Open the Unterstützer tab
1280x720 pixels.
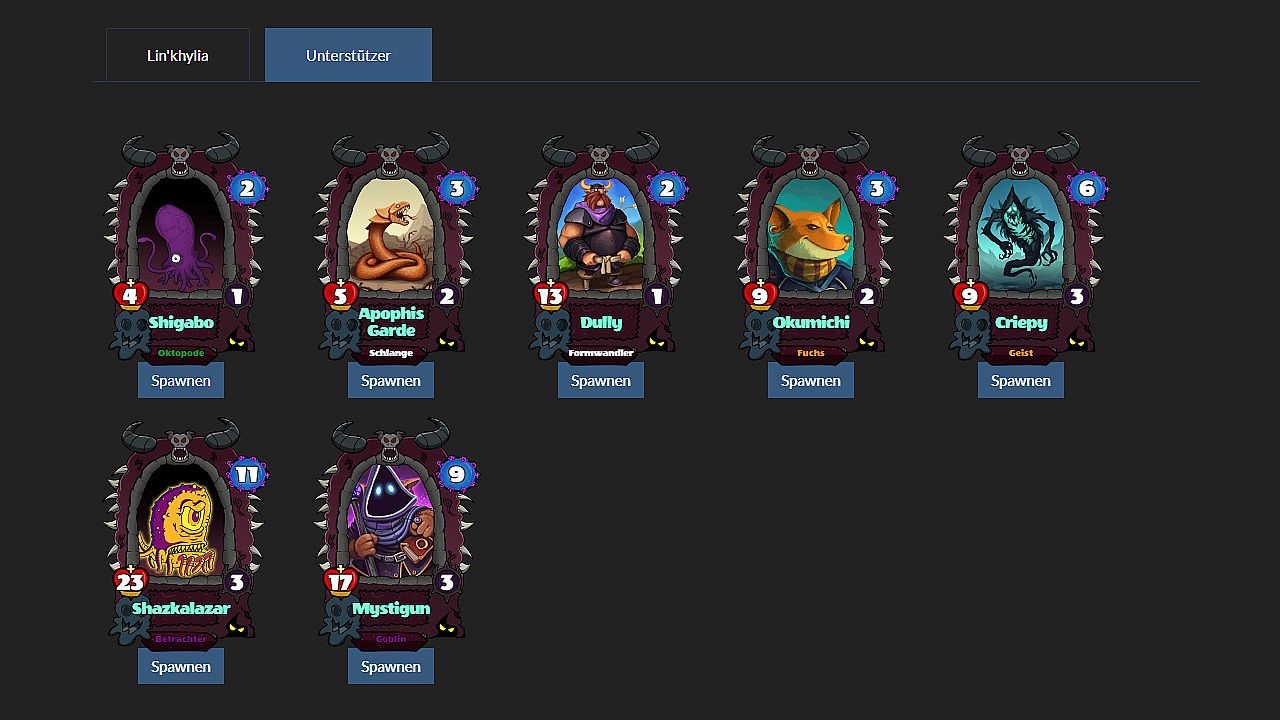pos(348,55)
